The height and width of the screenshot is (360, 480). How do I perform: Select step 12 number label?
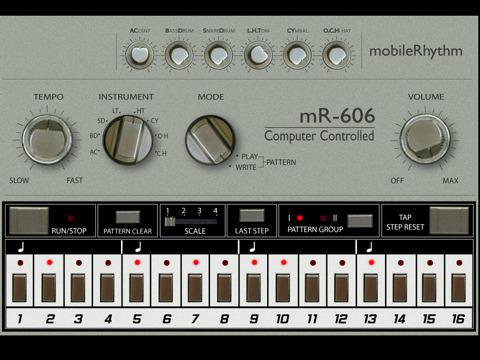point(341,319)
